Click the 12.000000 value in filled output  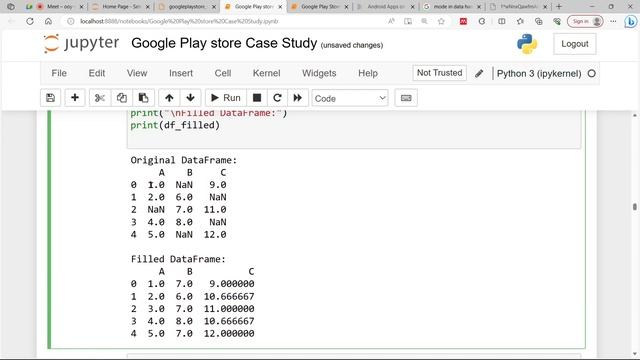(x=229, y=333)
